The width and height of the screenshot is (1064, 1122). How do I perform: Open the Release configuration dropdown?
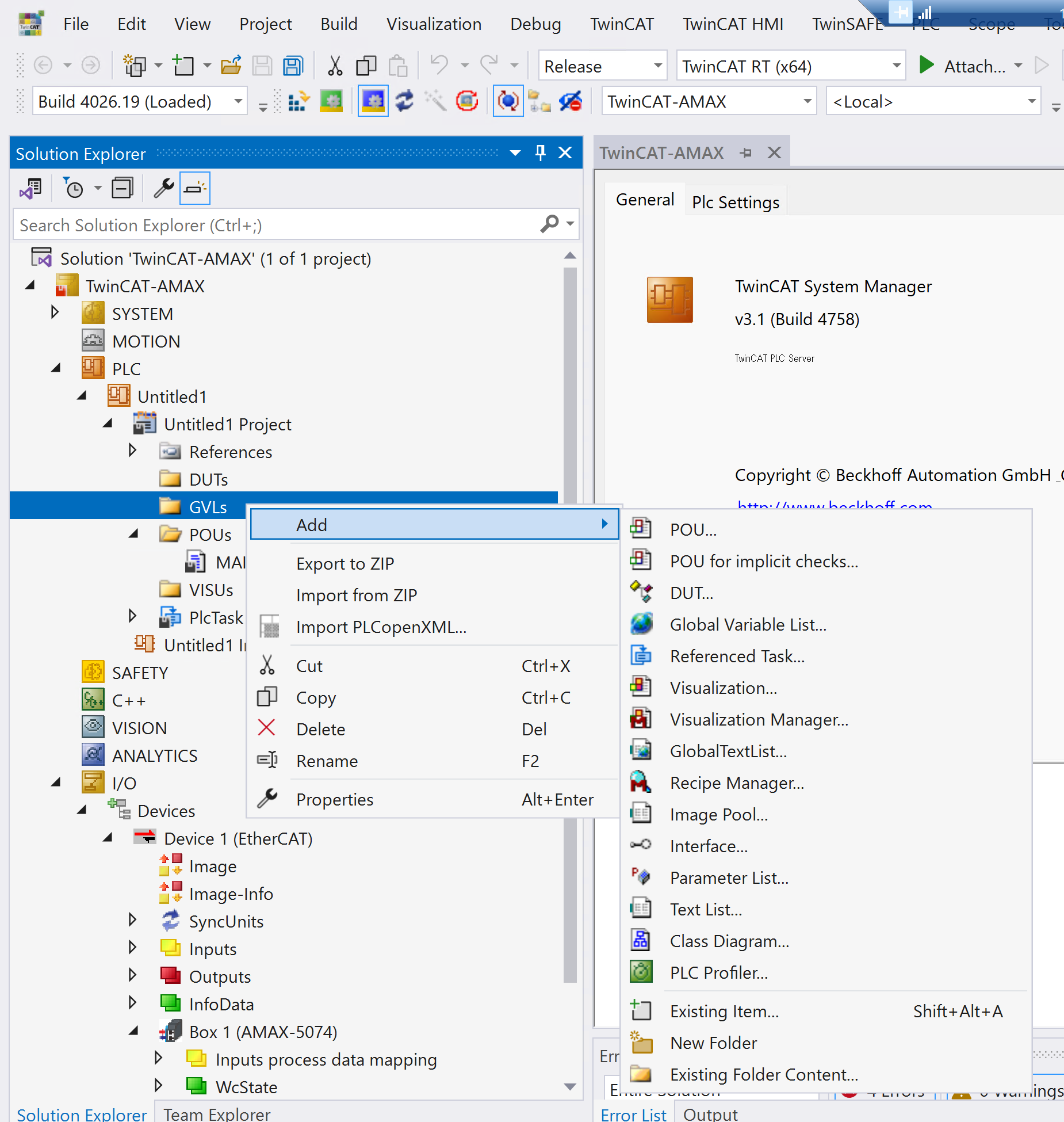[x=657, y=66]
